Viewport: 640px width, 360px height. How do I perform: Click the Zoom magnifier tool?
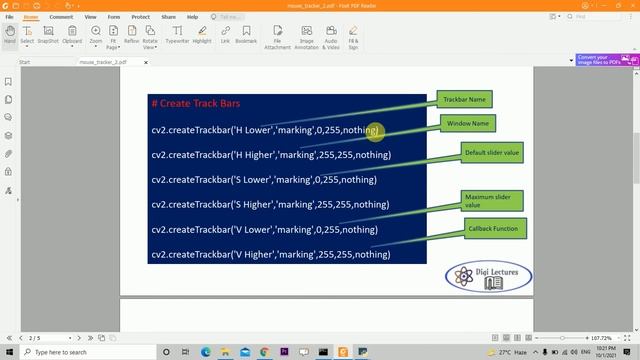pos(96,33)
